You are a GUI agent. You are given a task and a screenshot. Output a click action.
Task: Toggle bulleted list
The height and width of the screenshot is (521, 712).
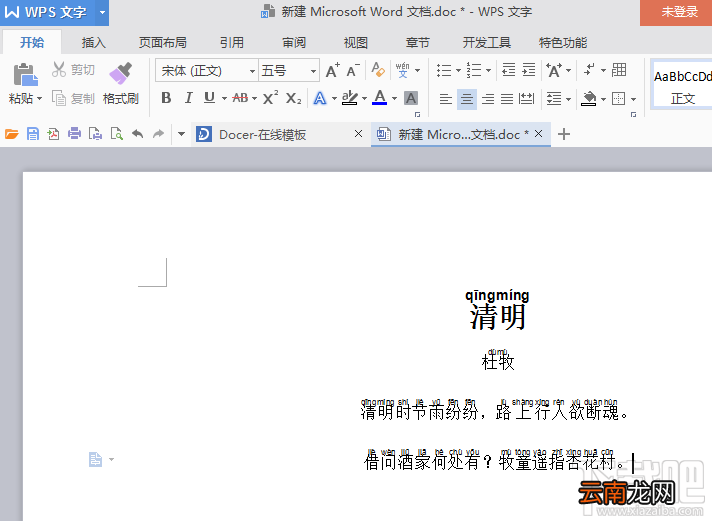click(444, 70)
